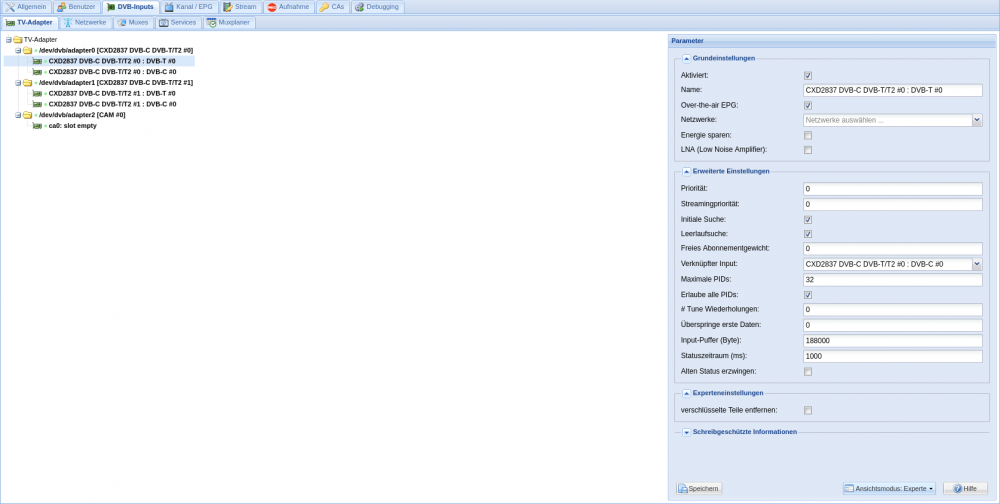Image resolution: width=1000 pixels, height=504 pixels.
Task: Collapse the /dev/dvb/adapter2 CAM tree node
Action: click(x=18, y=115)
